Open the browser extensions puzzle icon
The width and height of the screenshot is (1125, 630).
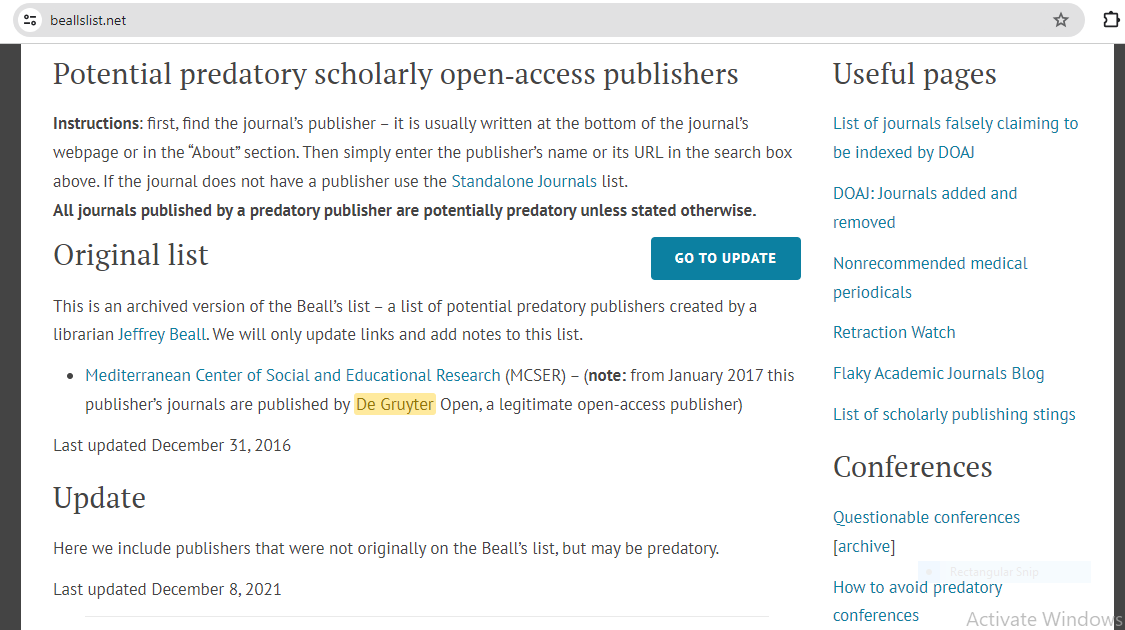1110,20
